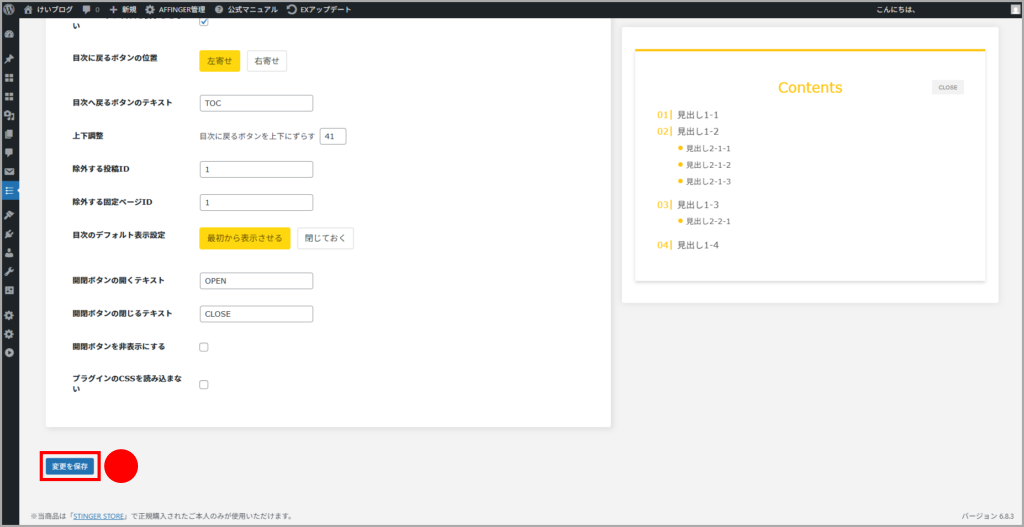This screenshot has width=1024, height=527.
Task: Select 閉じておく default display option
Action: 325,238
